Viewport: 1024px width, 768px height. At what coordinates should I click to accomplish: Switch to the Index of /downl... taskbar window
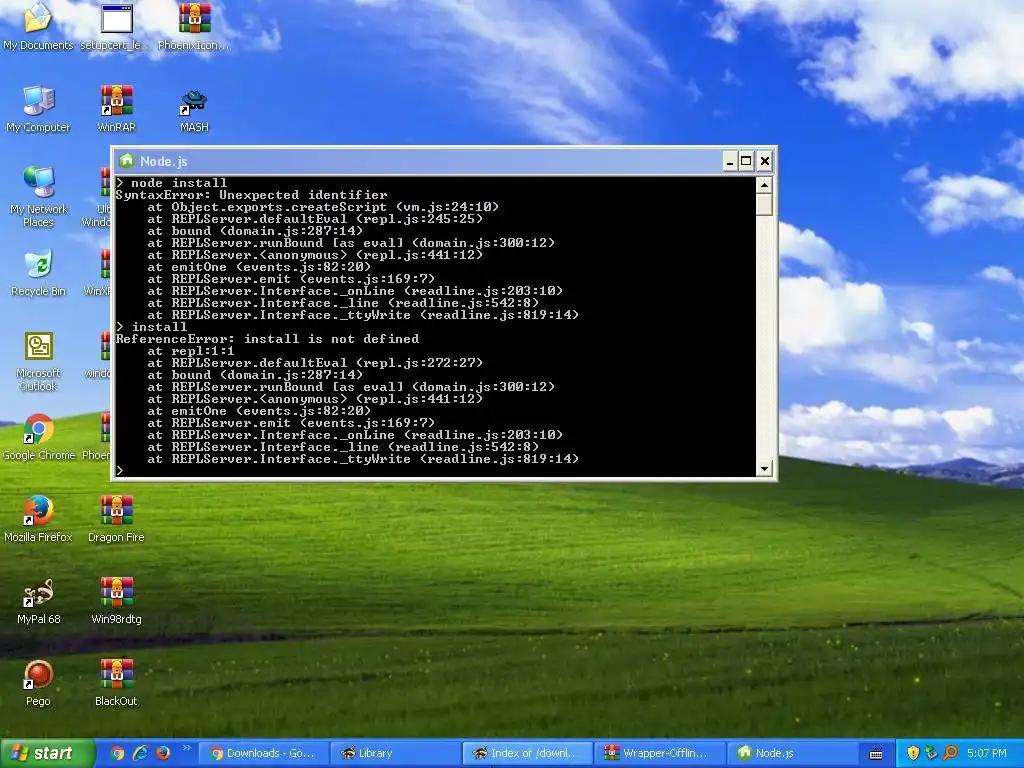[x=527, y=753]
